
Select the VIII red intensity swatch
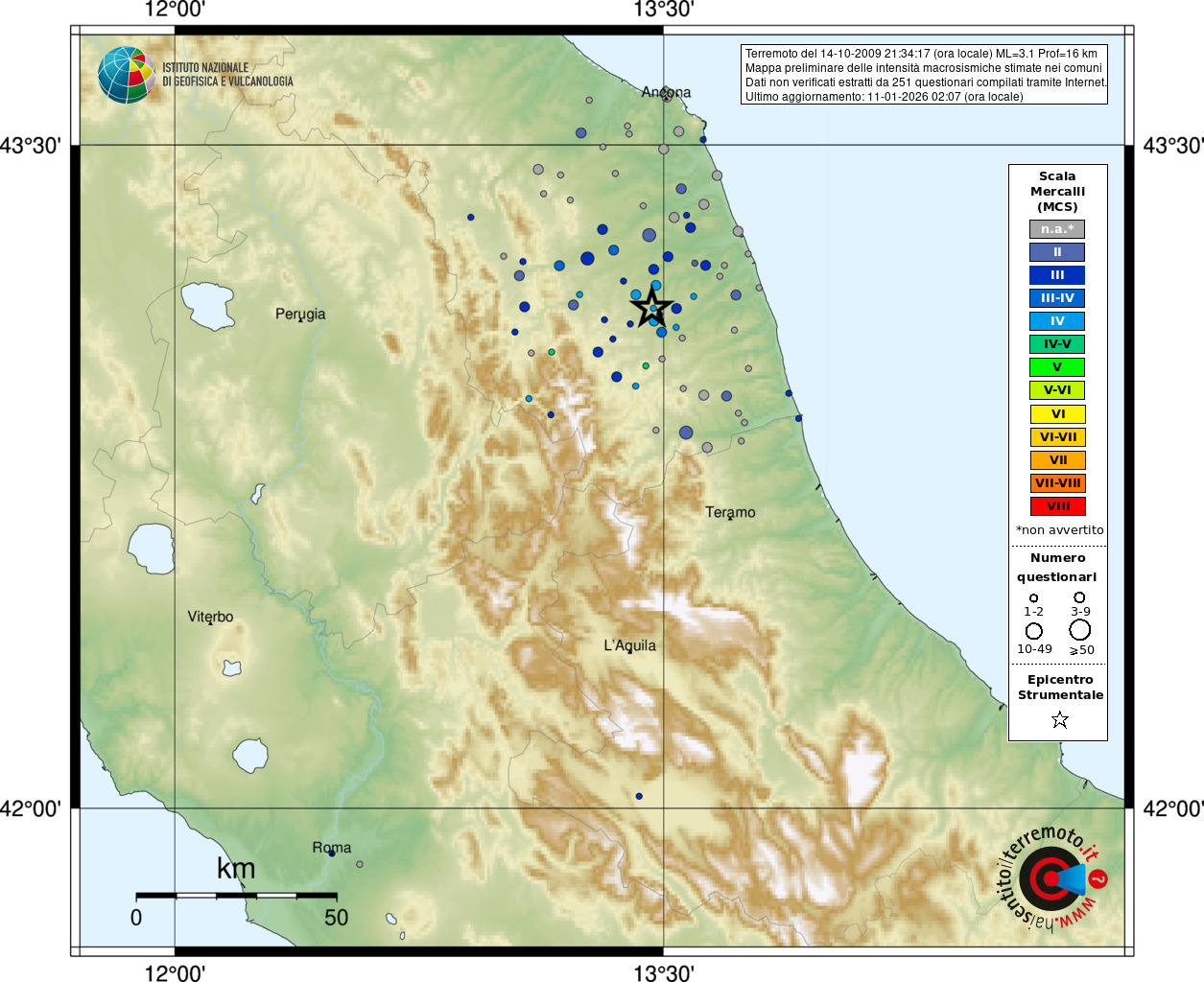pos(1057,506)
